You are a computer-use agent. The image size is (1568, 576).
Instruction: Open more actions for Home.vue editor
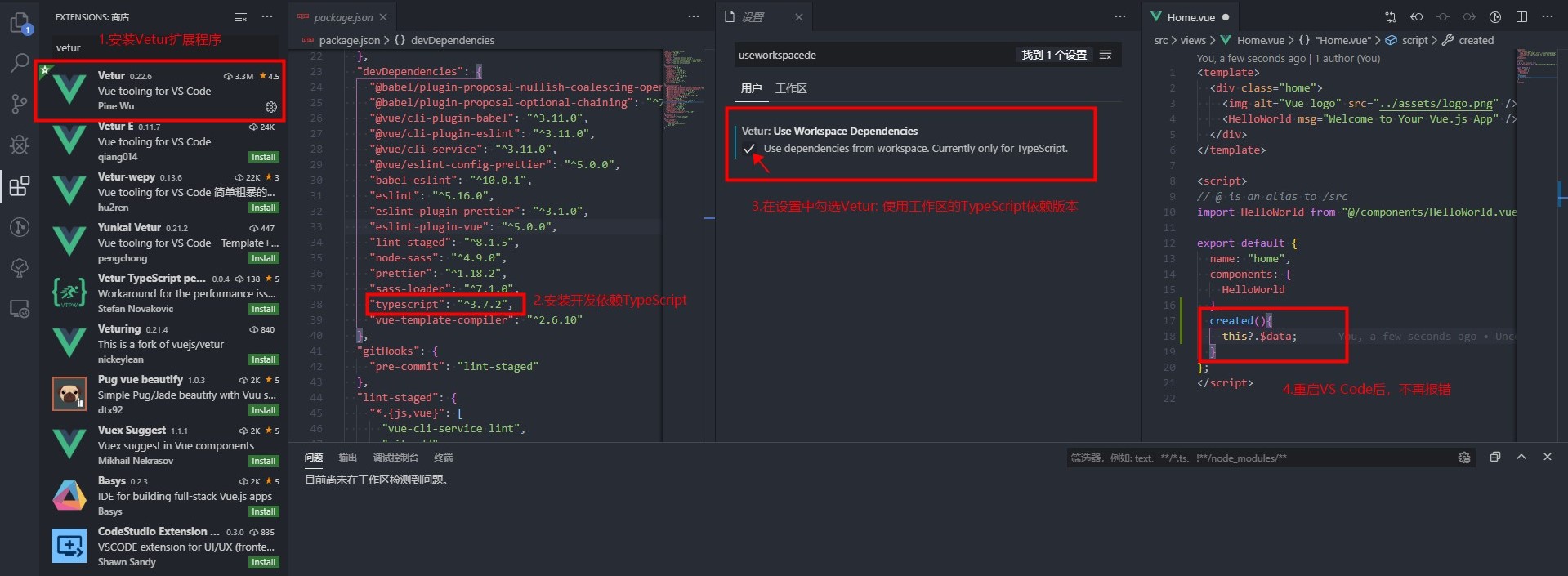click(x=1548, y=17)
